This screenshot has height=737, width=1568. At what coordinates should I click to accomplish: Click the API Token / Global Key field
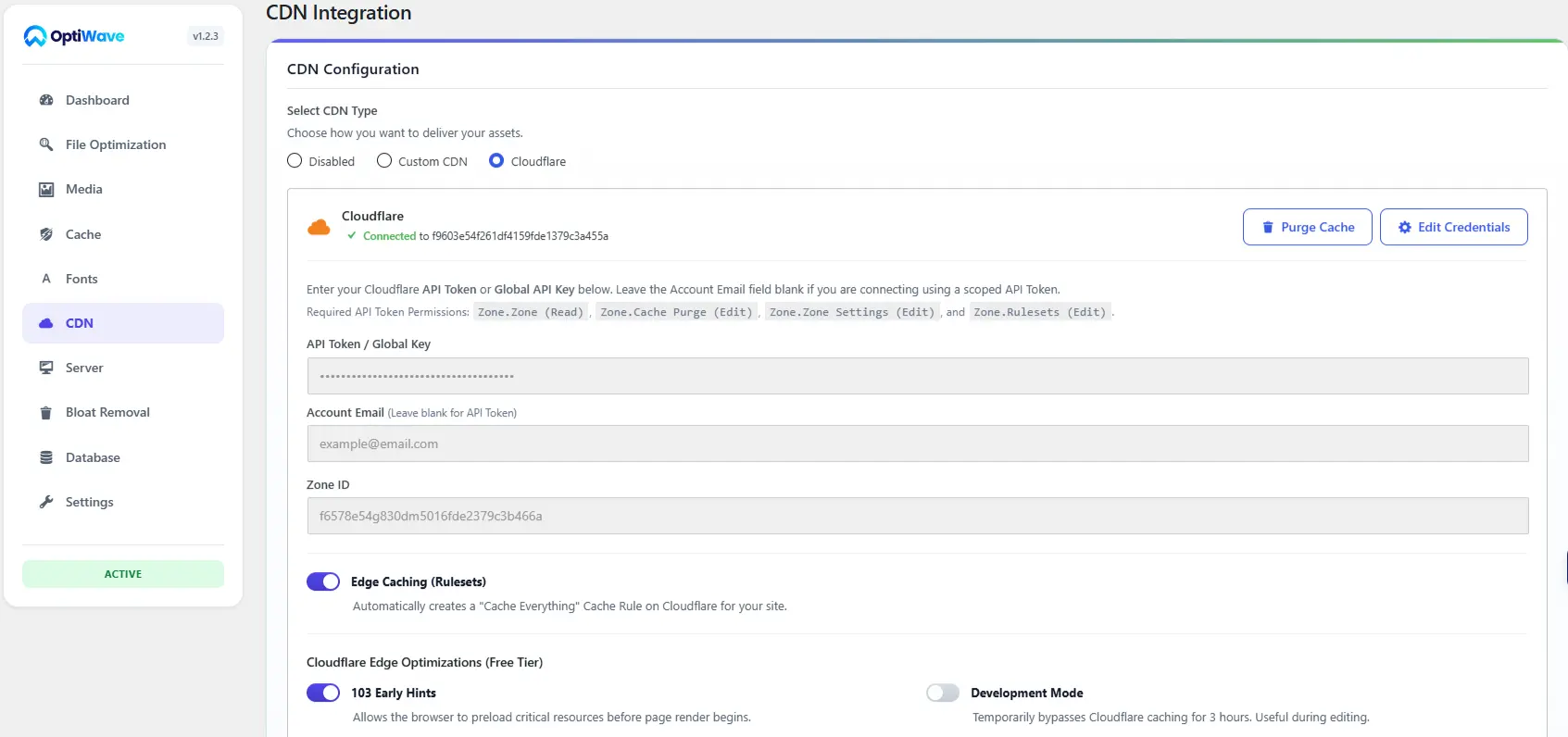[x=918, y=376]
